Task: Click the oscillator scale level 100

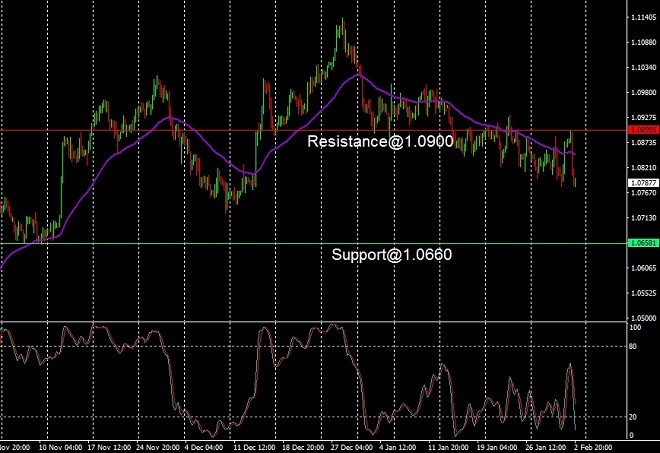Action: pos(635,328)
